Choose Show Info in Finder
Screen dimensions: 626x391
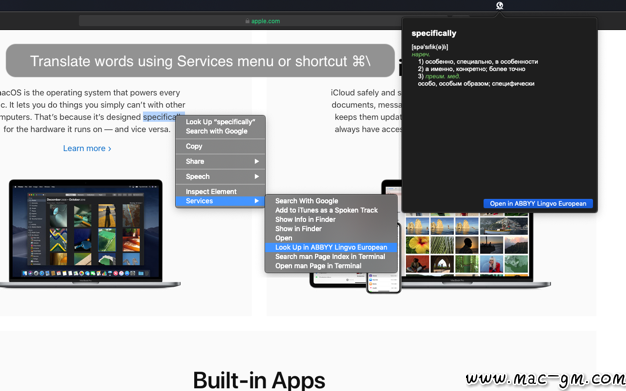coord(331,219)
